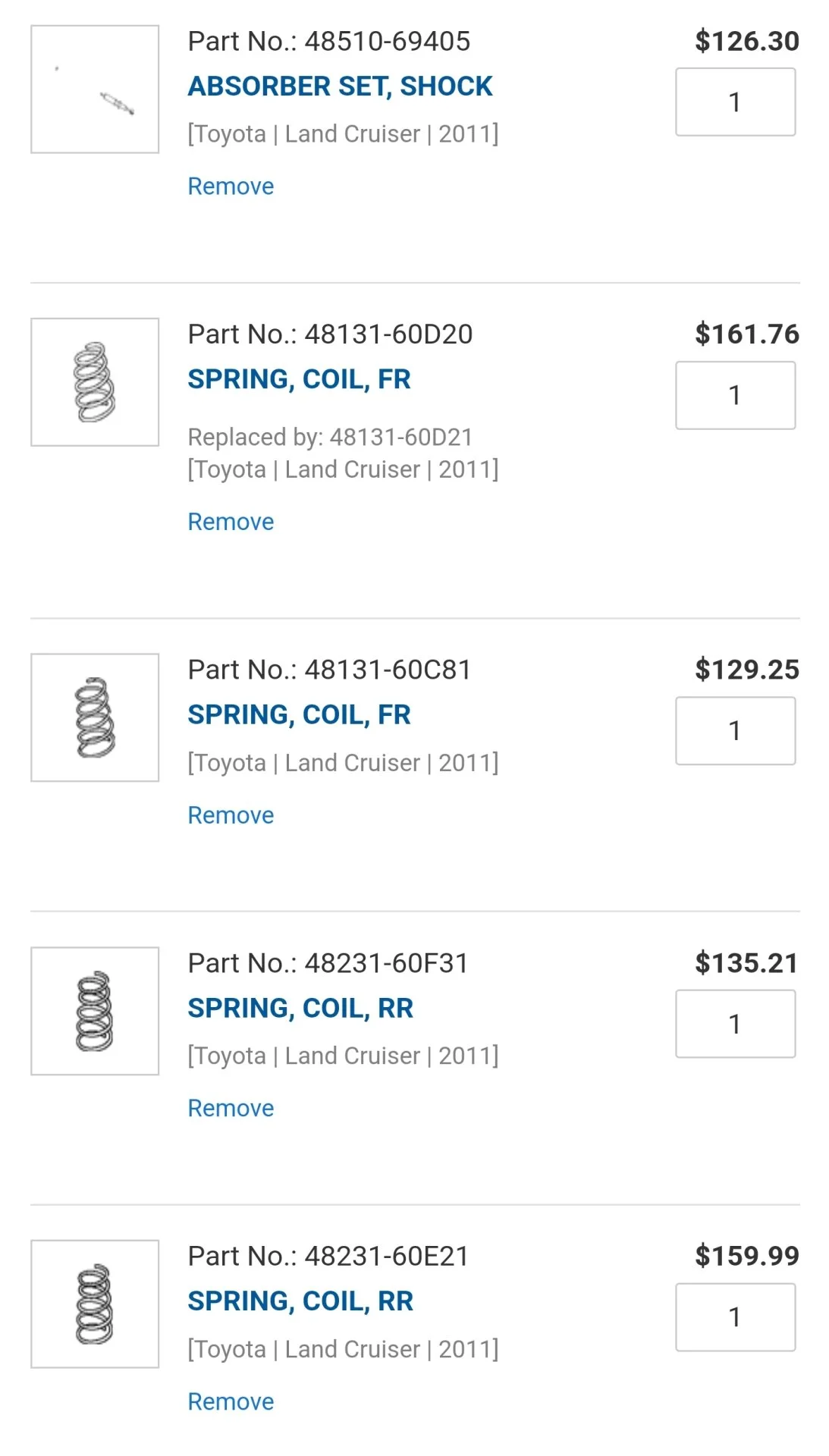Click thumbnail for part 48131-60D20 coil spring
The width and height of the screenshot is (829, 1456).
coord(95,382)
